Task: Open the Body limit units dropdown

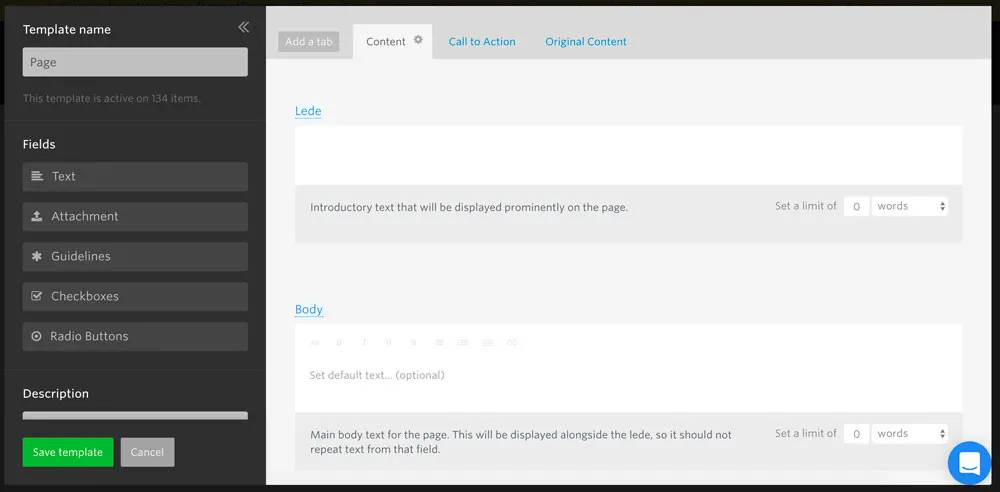Action: point(909,434)
